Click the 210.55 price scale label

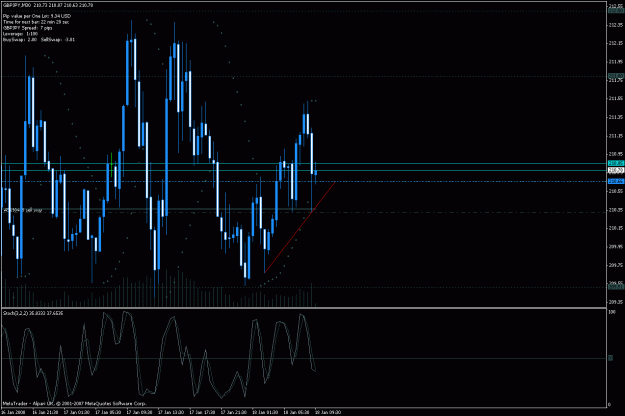pos(616,191)
